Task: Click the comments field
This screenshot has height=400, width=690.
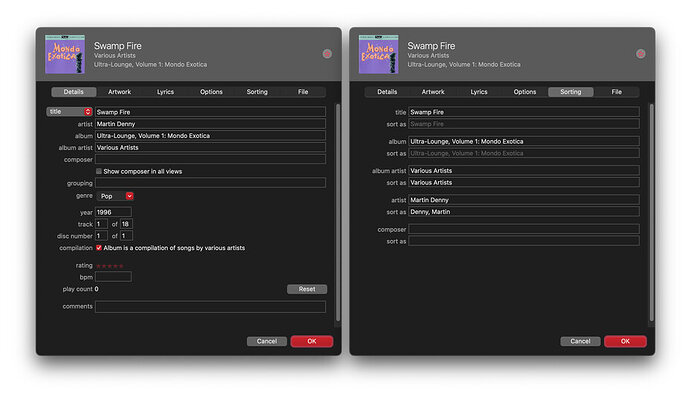Action: pyautogui.click(x=210, y=307)
